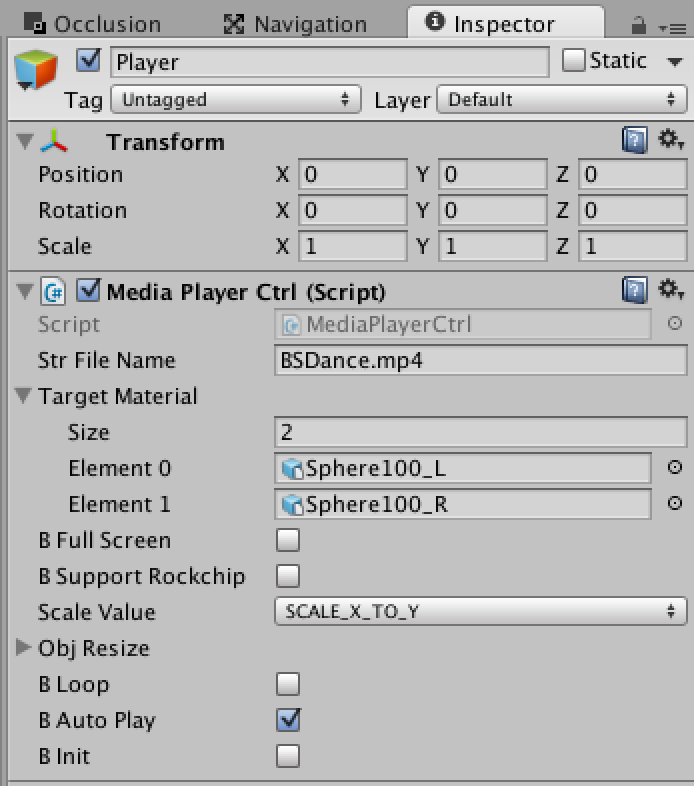The width and height of the screenshot is (694, 786).
Task: Open the Tag dropdown Untagged
Action: click(236, 99)
